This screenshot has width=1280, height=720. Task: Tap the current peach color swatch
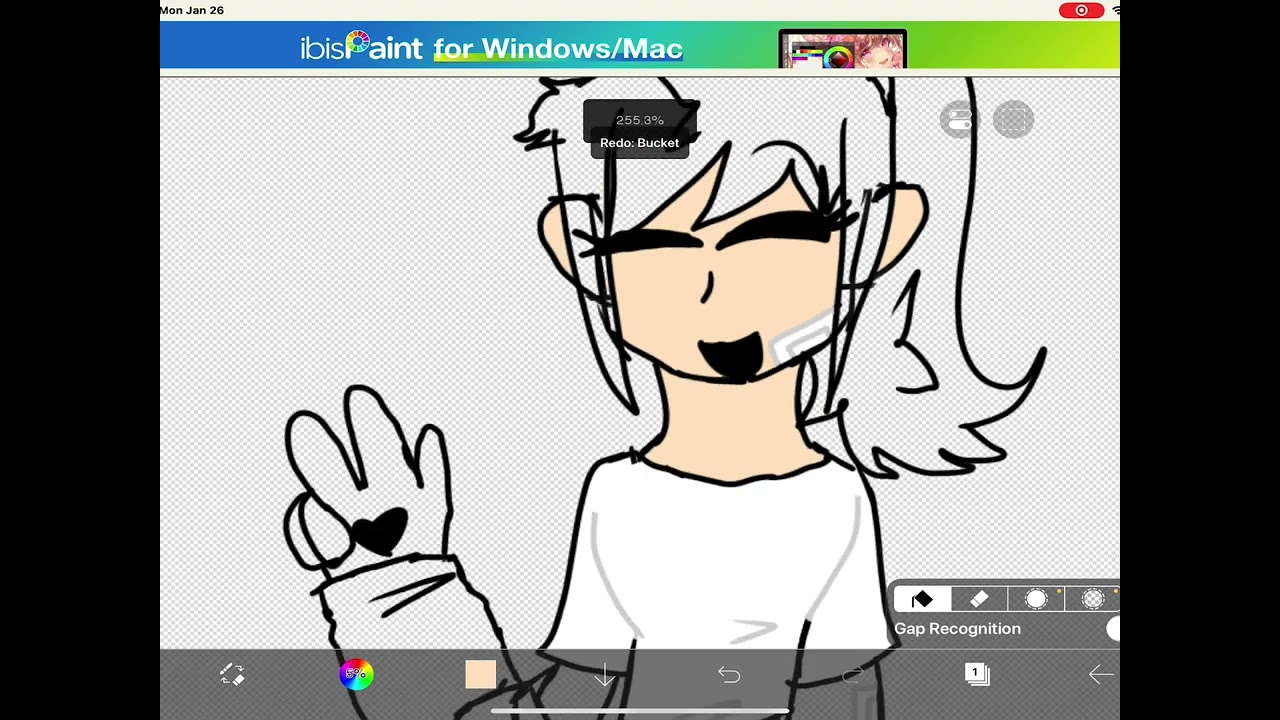click(x=481, y=675)
